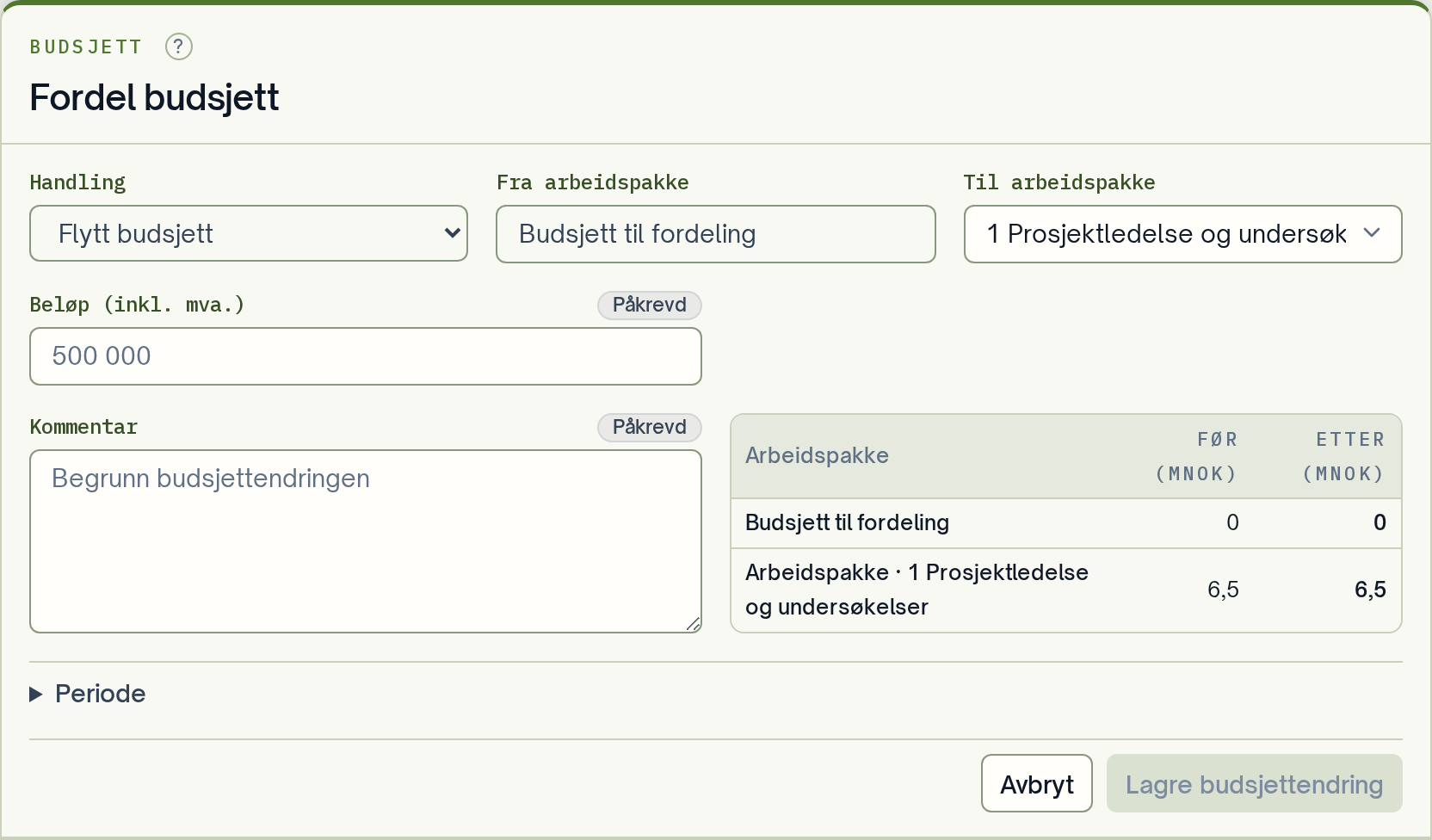The image size is (1432, 840).
Task: Open the budget help question mark icon
Action: pos(179,46)
